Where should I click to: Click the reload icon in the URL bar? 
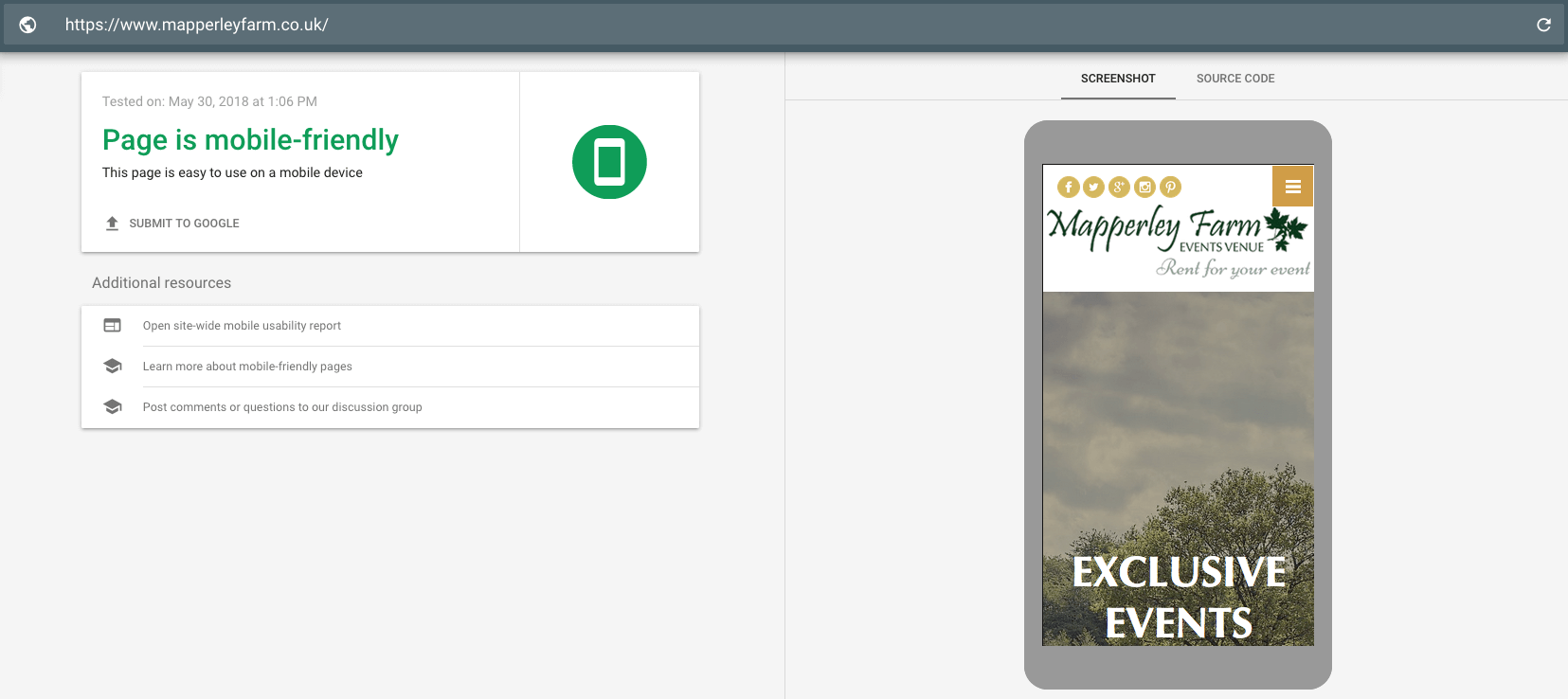click(x=1543, y=25)
